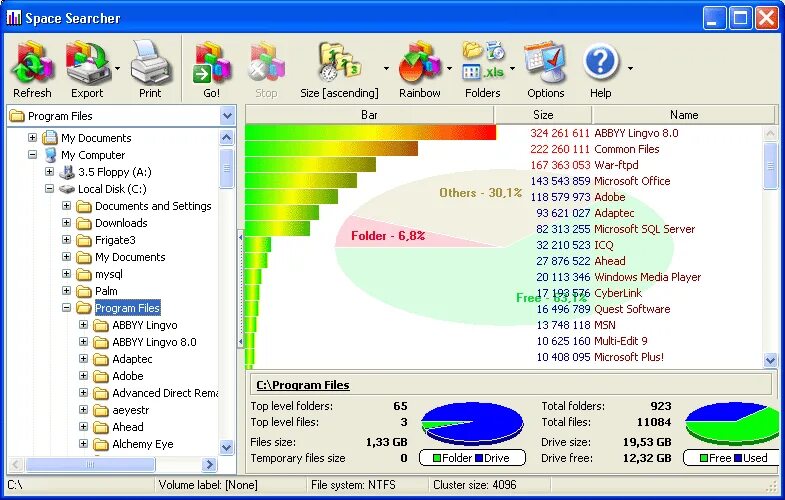Select Advanced Direct Remailer folder in tree
The height and width of the screenshot is (500, 785).
coord(165,393)
